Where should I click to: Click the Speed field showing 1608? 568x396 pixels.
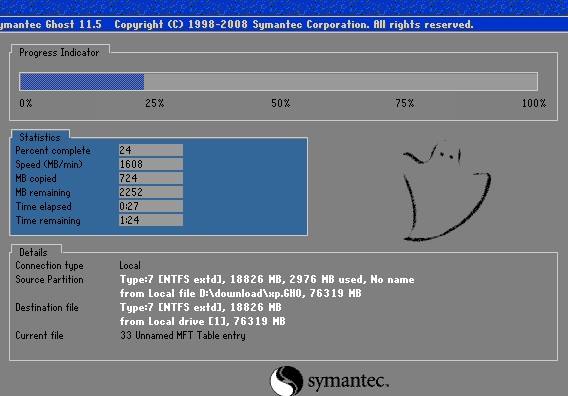pos(151,164)
